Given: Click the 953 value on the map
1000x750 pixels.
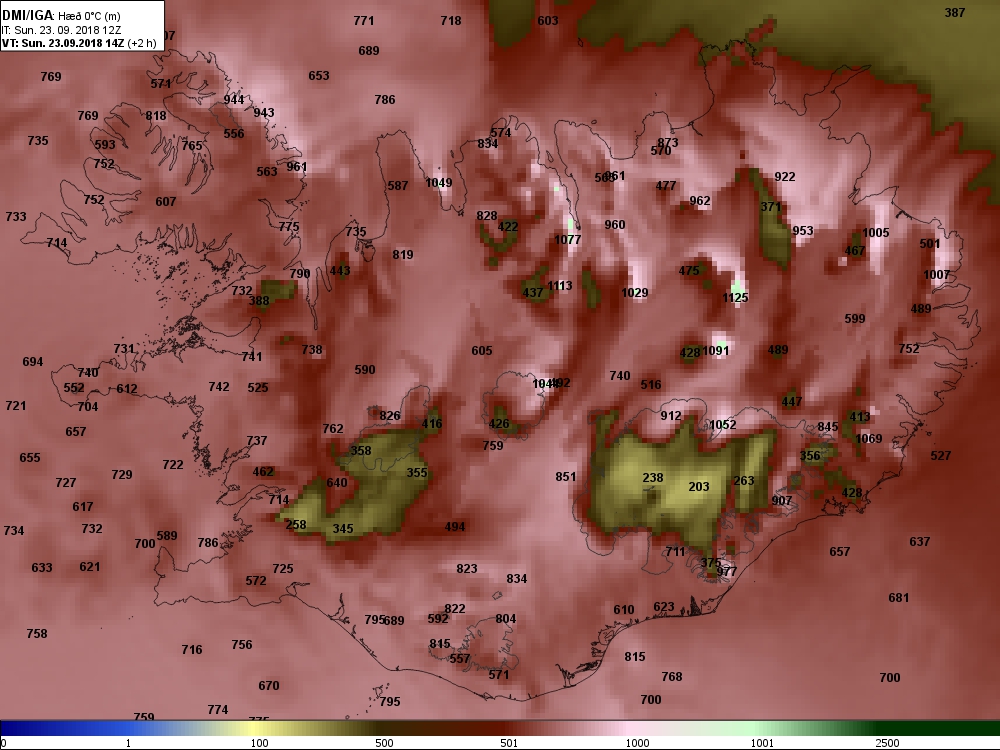Looking at the screenshot, I should (x=803, y=230).
